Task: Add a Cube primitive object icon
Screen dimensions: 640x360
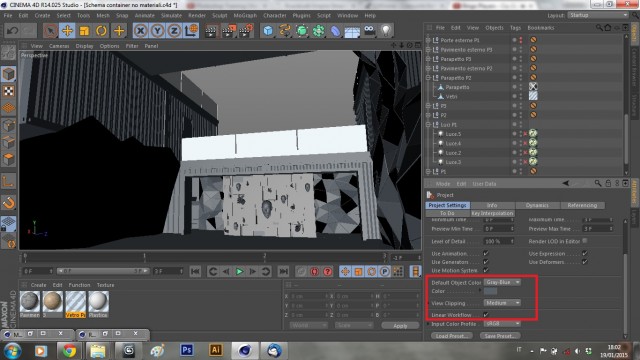Action: (268, 31)
